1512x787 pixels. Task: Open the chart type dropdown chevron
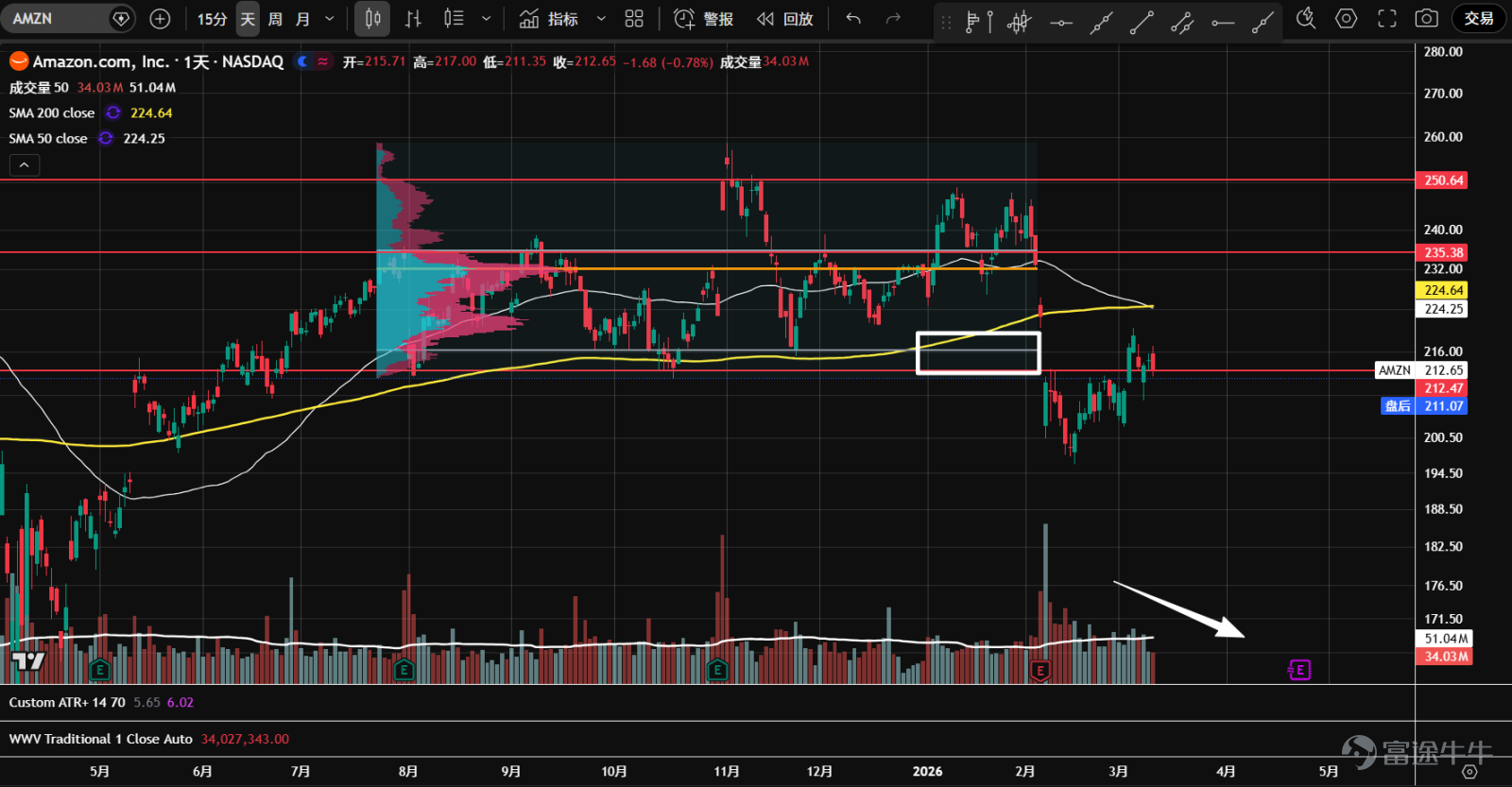point(486,19)
